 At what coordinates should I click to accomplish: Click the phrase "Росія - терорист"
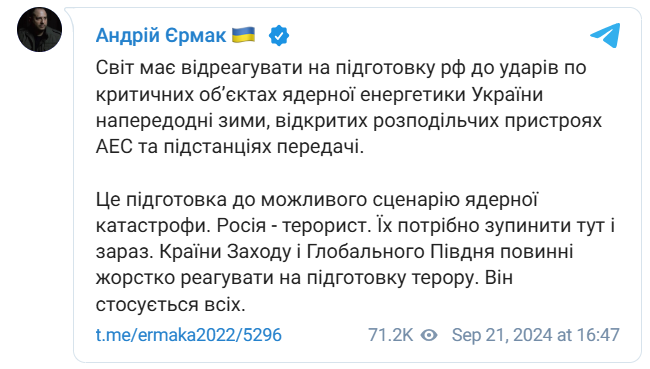click(293, 226)
